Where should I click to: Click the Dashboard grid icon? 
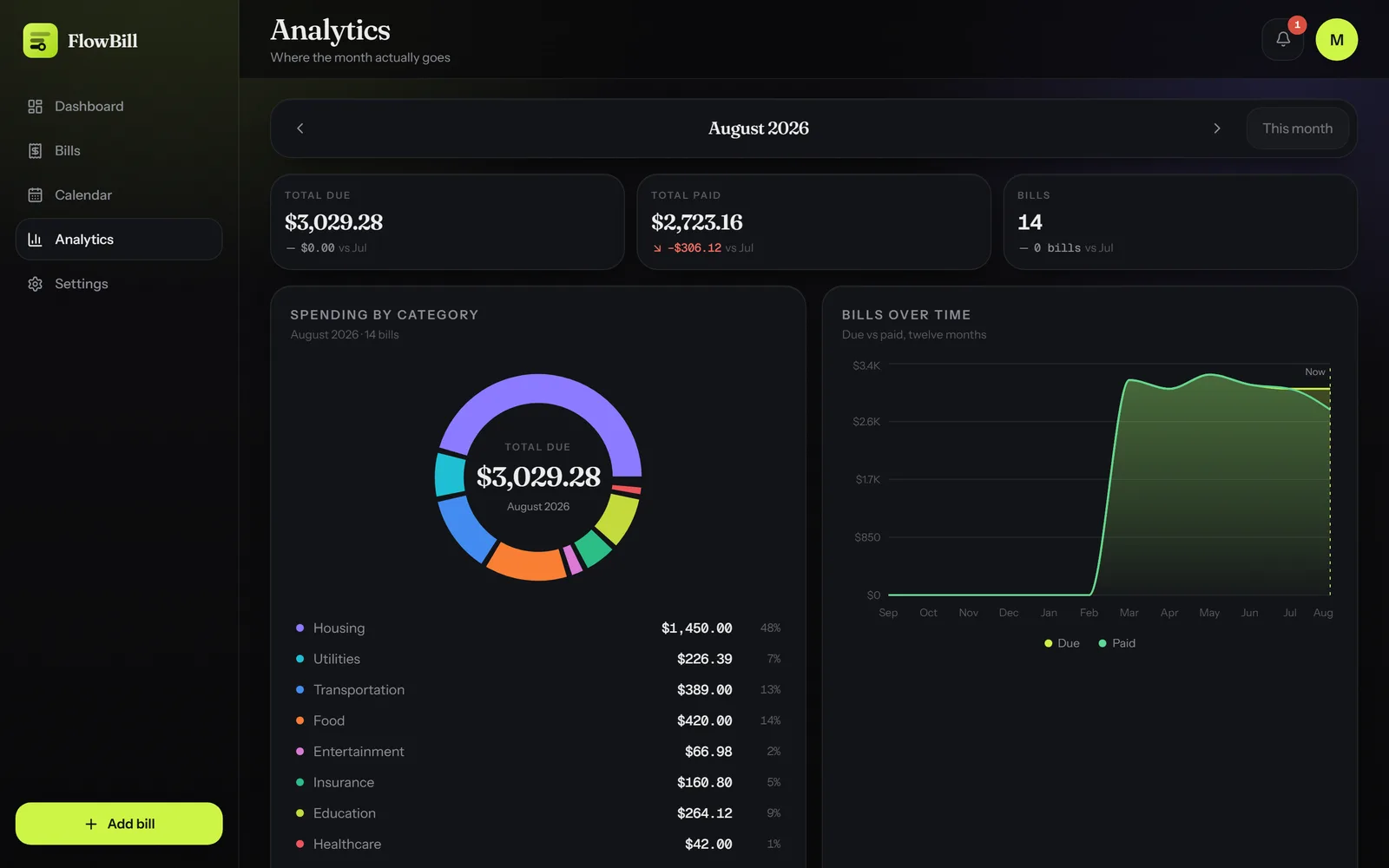(35, 106)
